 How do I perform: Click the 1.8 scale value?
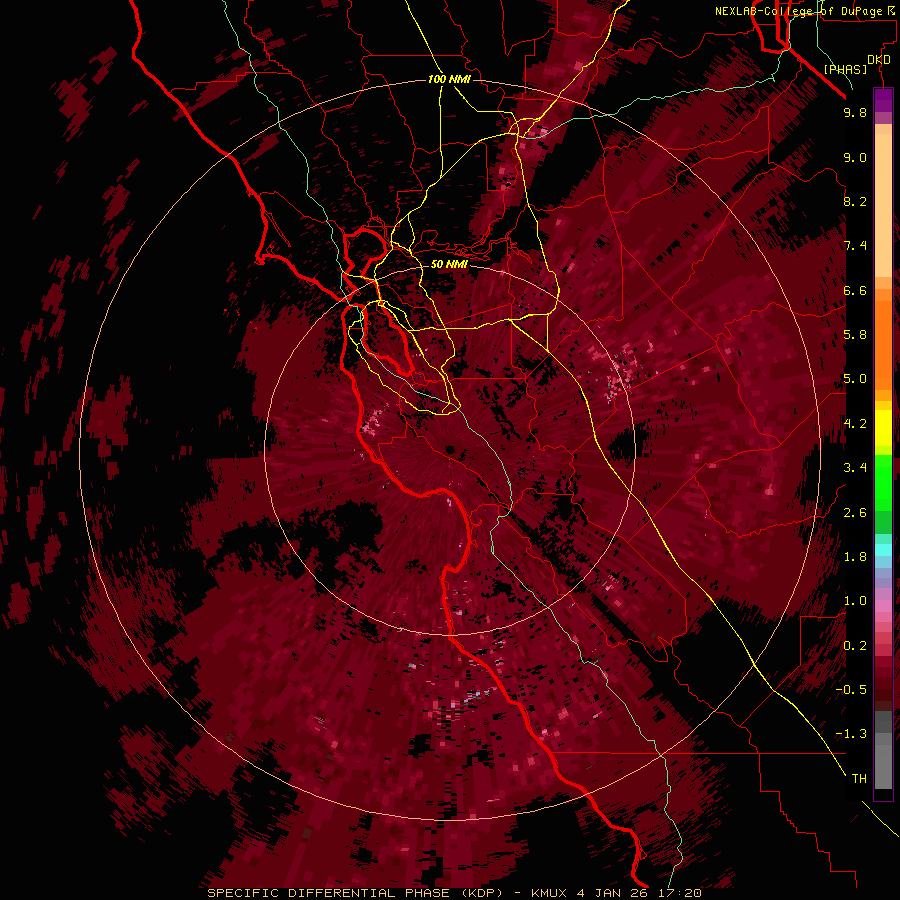click(855, 557)
